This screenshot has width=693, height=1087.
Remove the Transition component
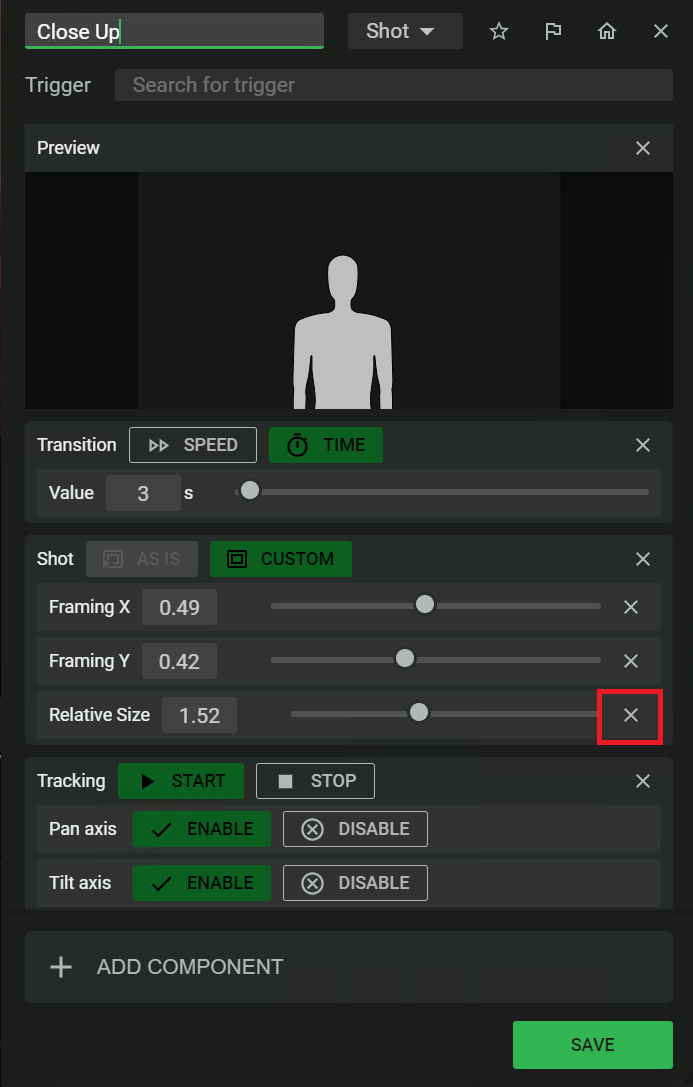[643, 445]
